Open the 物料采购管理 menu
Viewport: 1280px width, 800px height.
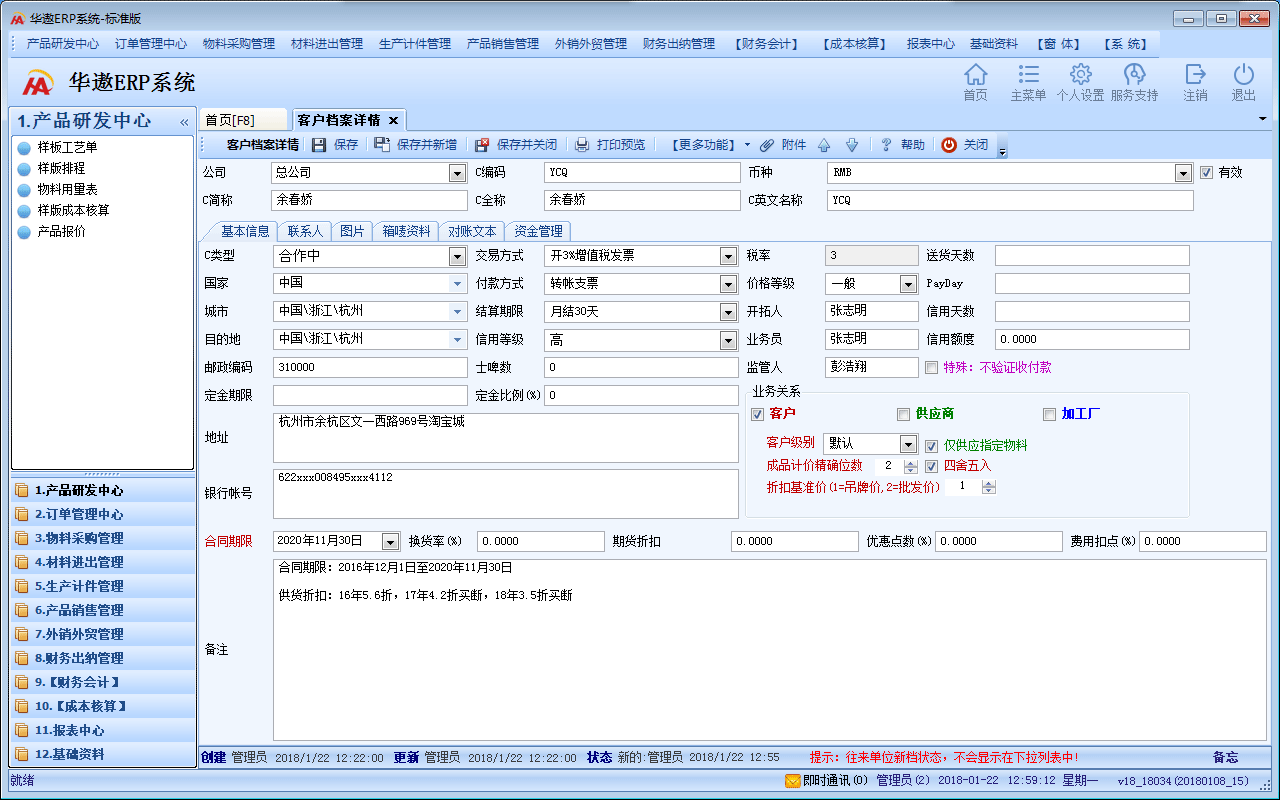239,44
